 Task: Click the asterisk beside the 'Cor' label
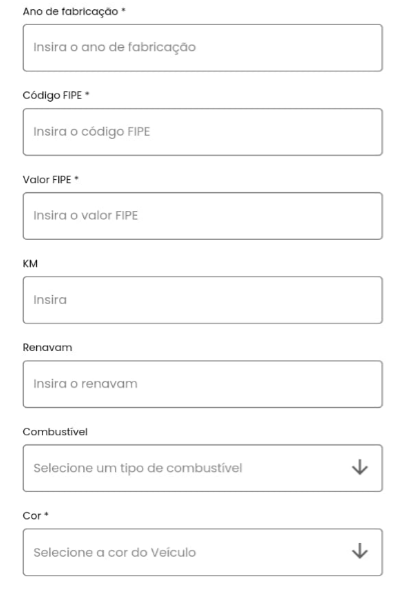46,514
